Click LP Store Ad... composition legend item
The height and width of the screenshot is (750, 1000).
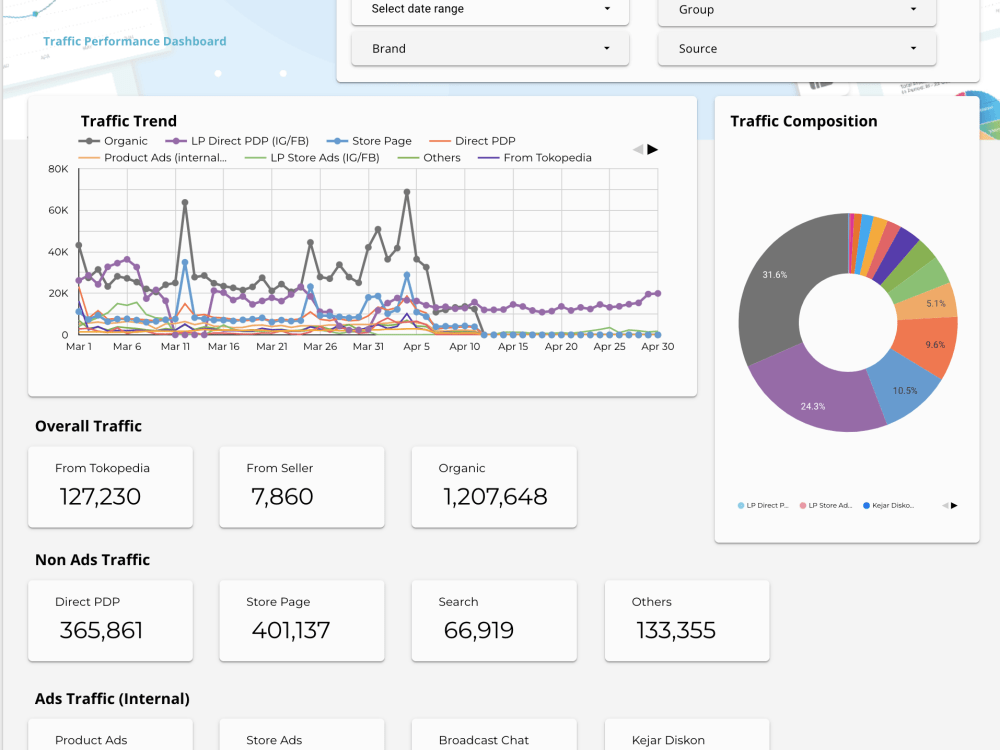point(825,505)
